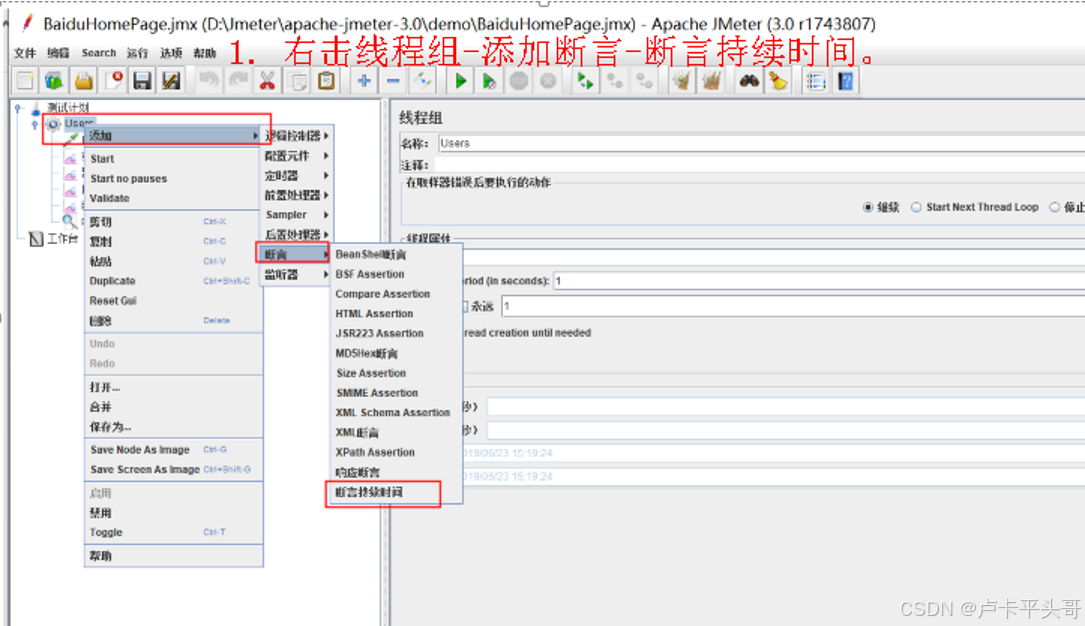
Task: Click the Start No Pauses toolbar icon
Action: [x=489, y=81]
